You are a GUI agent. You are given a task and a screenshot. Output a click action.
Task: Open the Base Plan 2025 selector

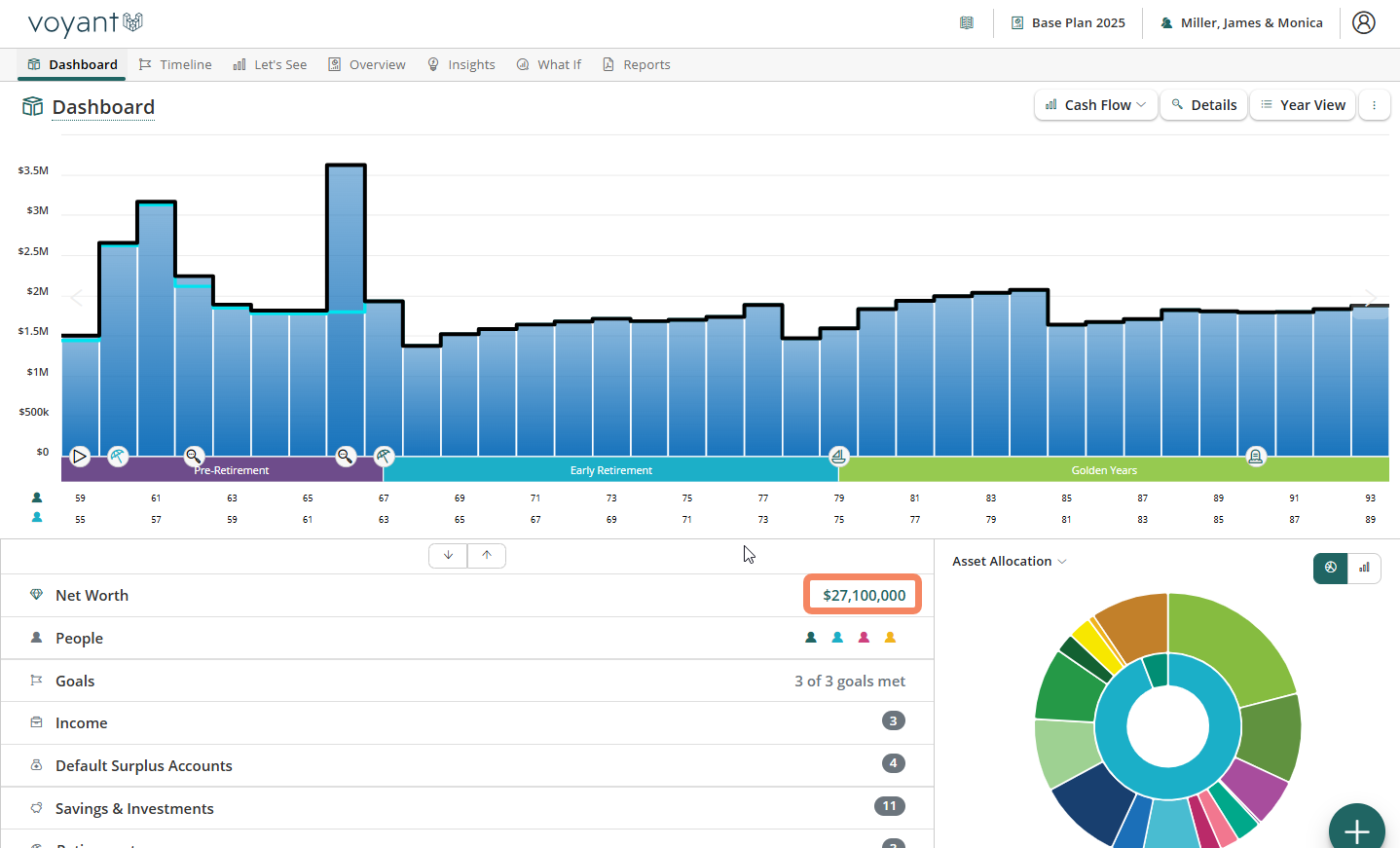click(1068, 22)
